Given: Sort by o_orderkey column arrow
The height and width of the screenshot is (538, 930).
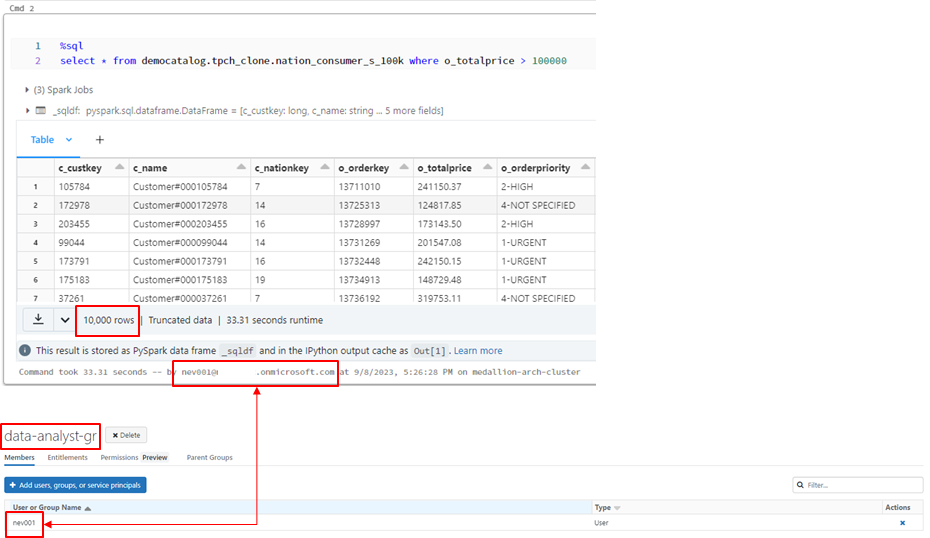Looking at the screenshot, I should point(406,168).
